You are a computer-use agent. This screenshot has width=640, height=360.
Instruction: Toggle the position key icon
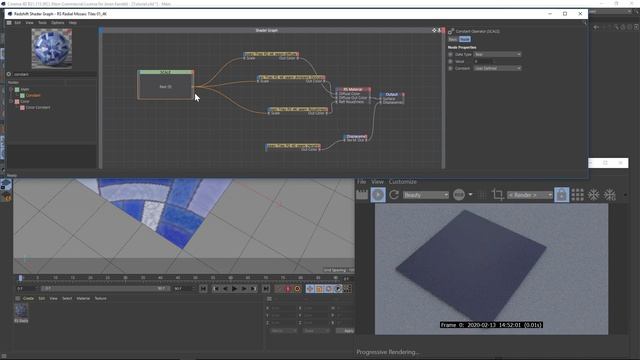coord(310,289)
